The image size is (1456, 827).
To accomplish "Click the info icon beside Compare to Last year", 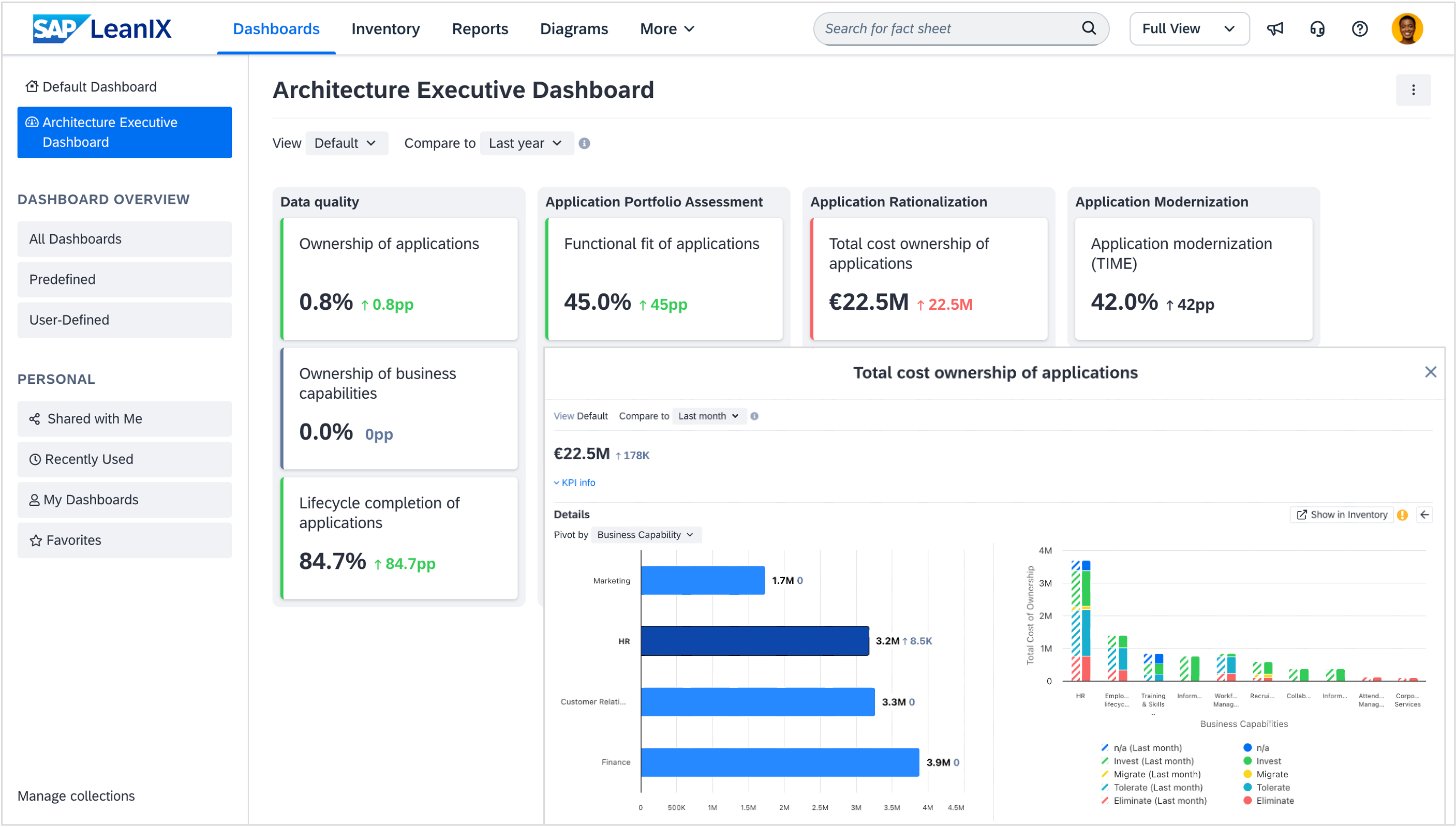I will tap(584, 144).
